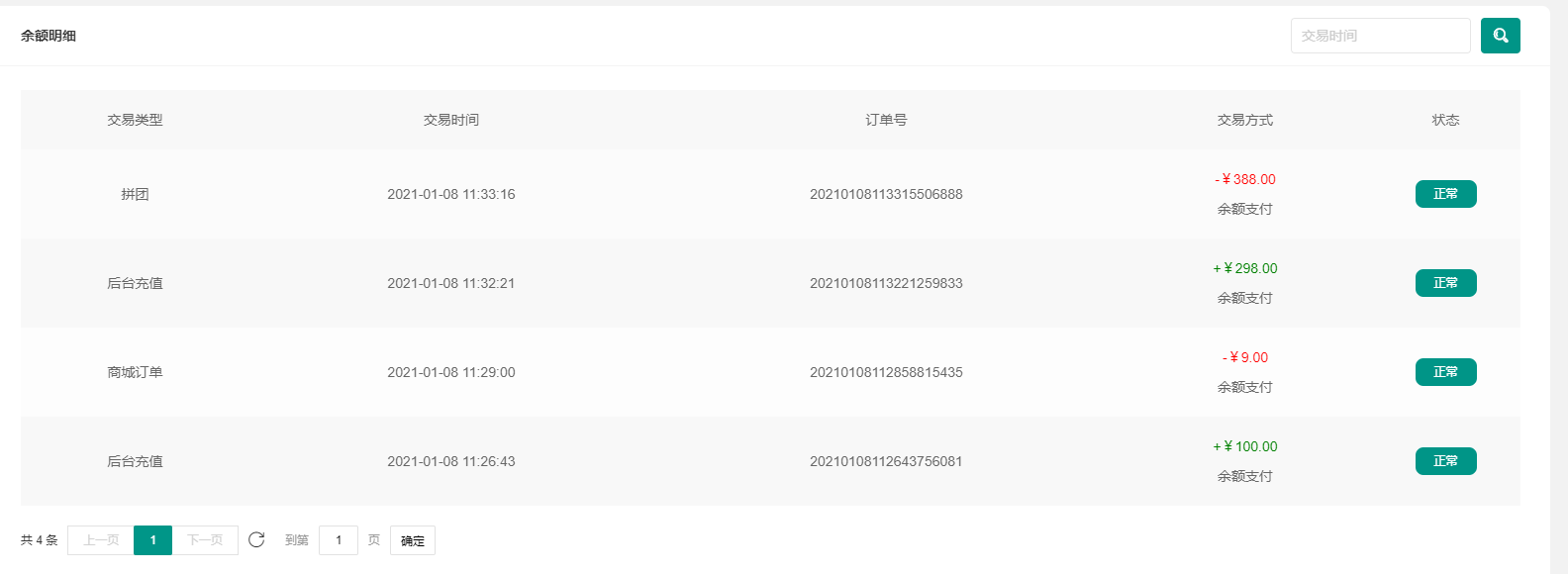Click the timestamp 2021-01-08 11:29:00
This screenshot has height=574, width=1568.
pos(451,372)
